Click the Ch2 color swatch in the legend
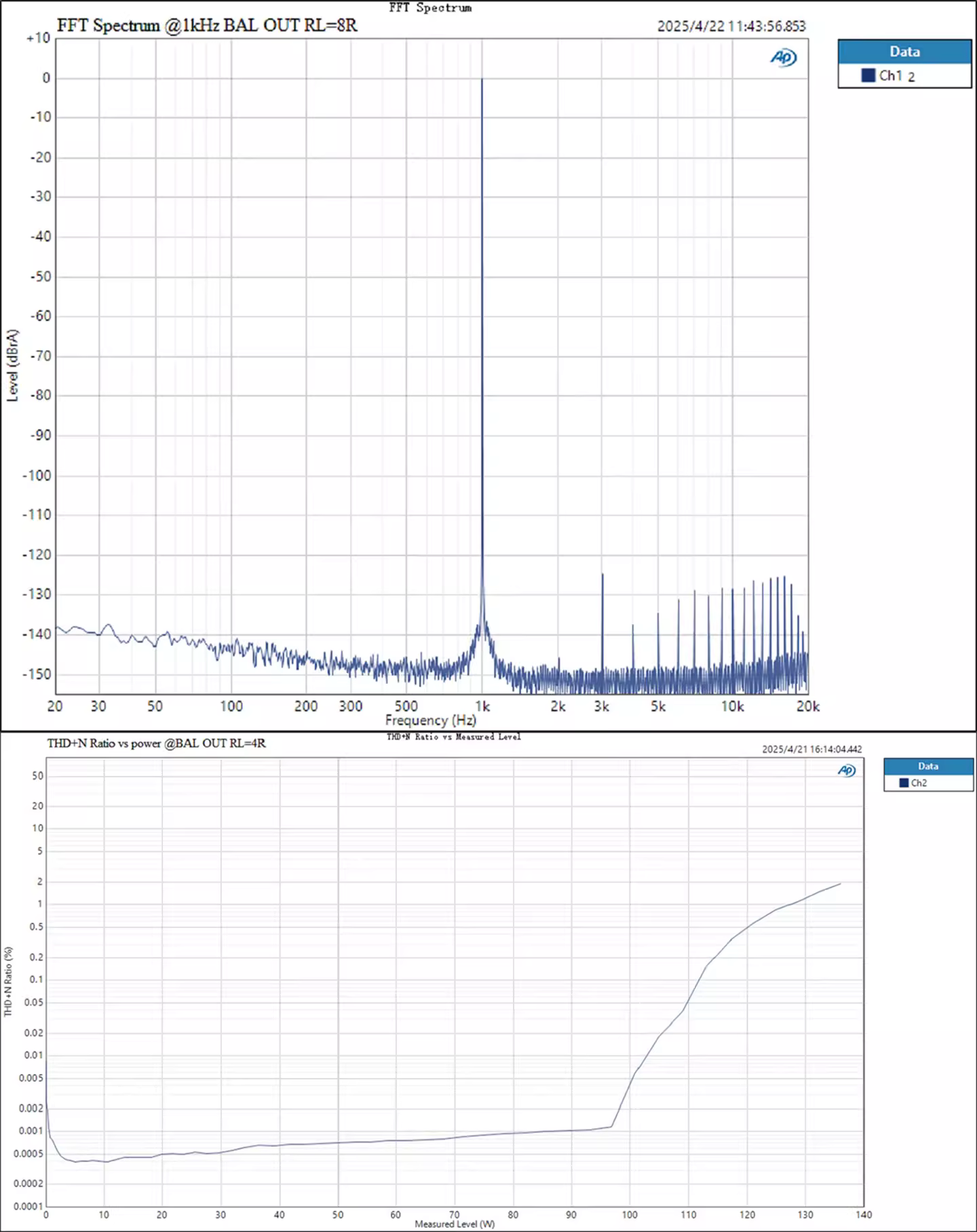The width and height of the screenshot is (977, 1232). coord(903,783)
